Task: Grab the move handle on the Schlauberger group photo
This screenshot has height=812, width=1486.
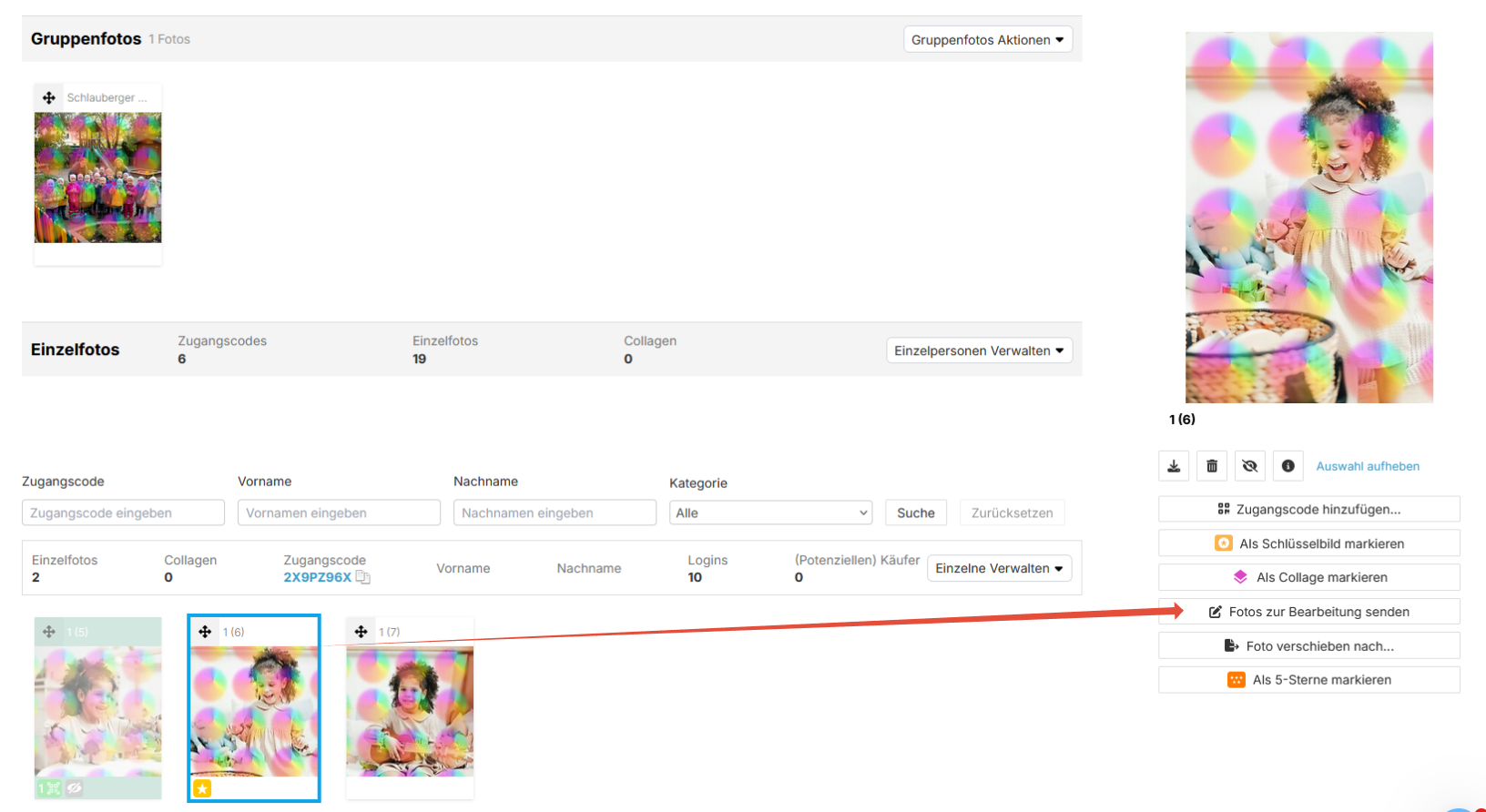Action: (x=49, y=97)
